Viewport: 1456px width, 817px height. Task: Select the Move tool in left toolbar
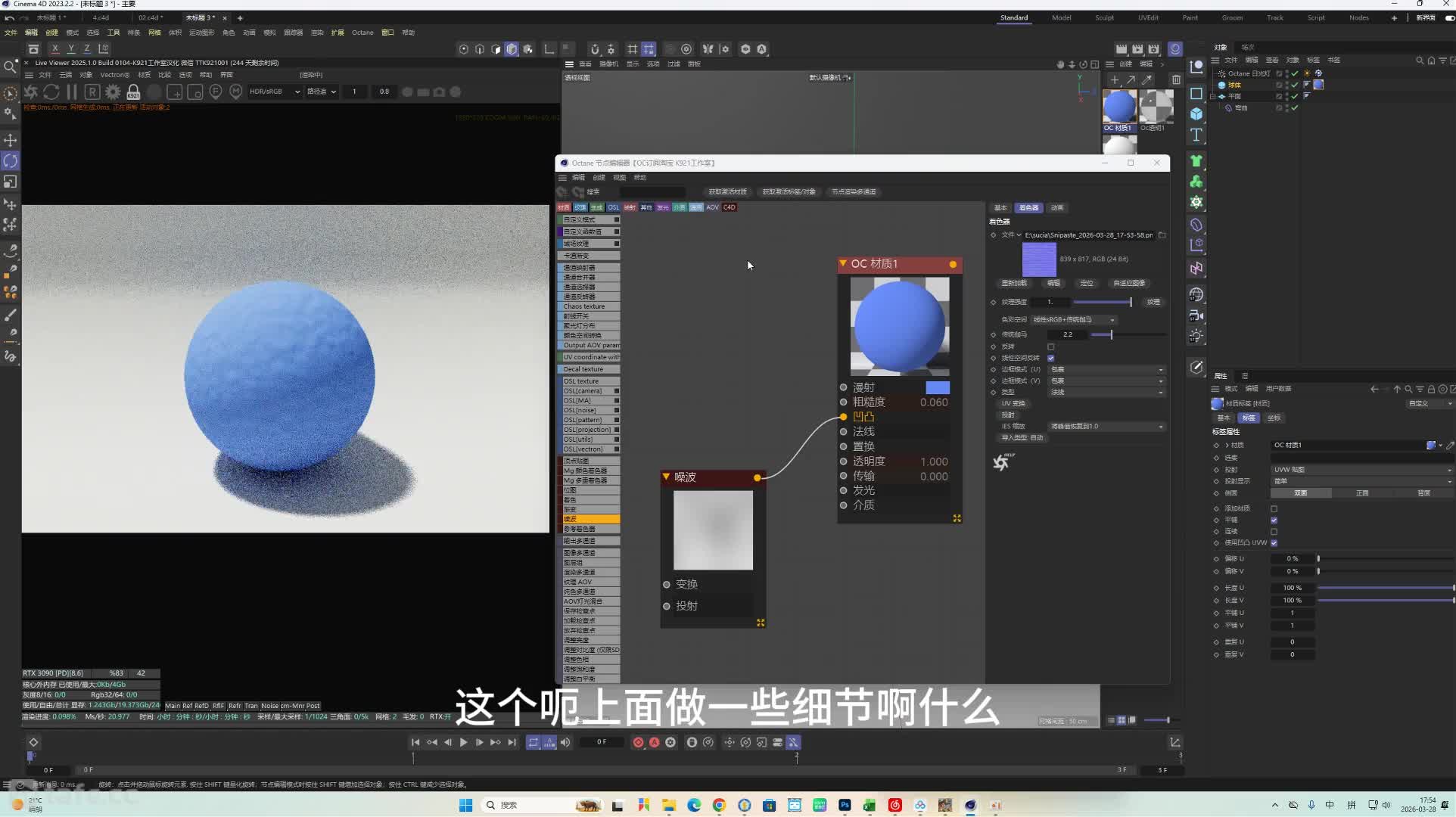(11, 140)
